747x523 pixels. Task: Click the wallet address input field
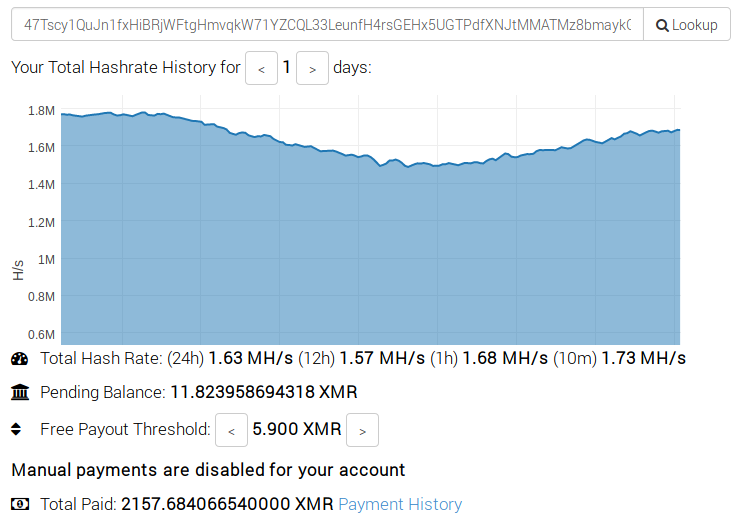click(326, 25)
